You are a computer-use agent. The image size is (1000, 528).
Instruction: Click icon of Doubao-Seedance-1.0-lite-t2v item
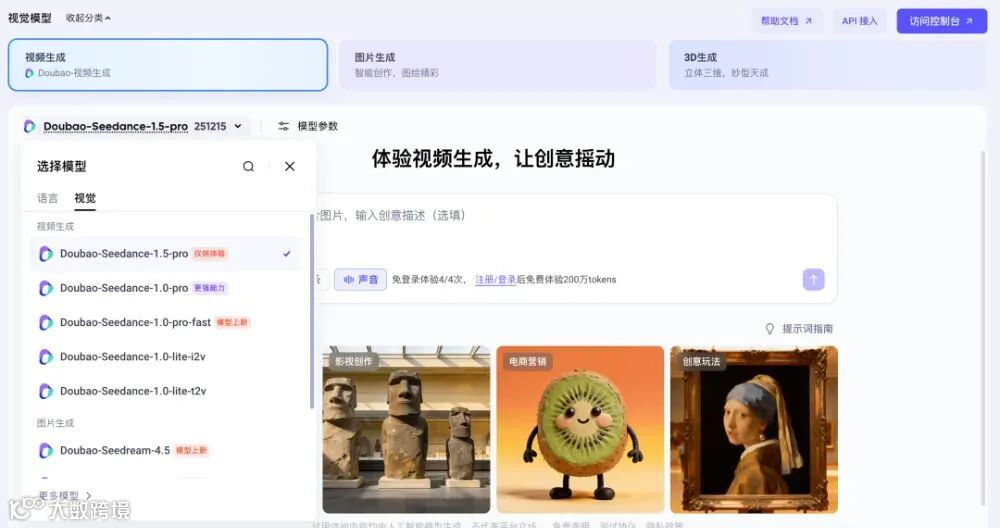[45, 391]
